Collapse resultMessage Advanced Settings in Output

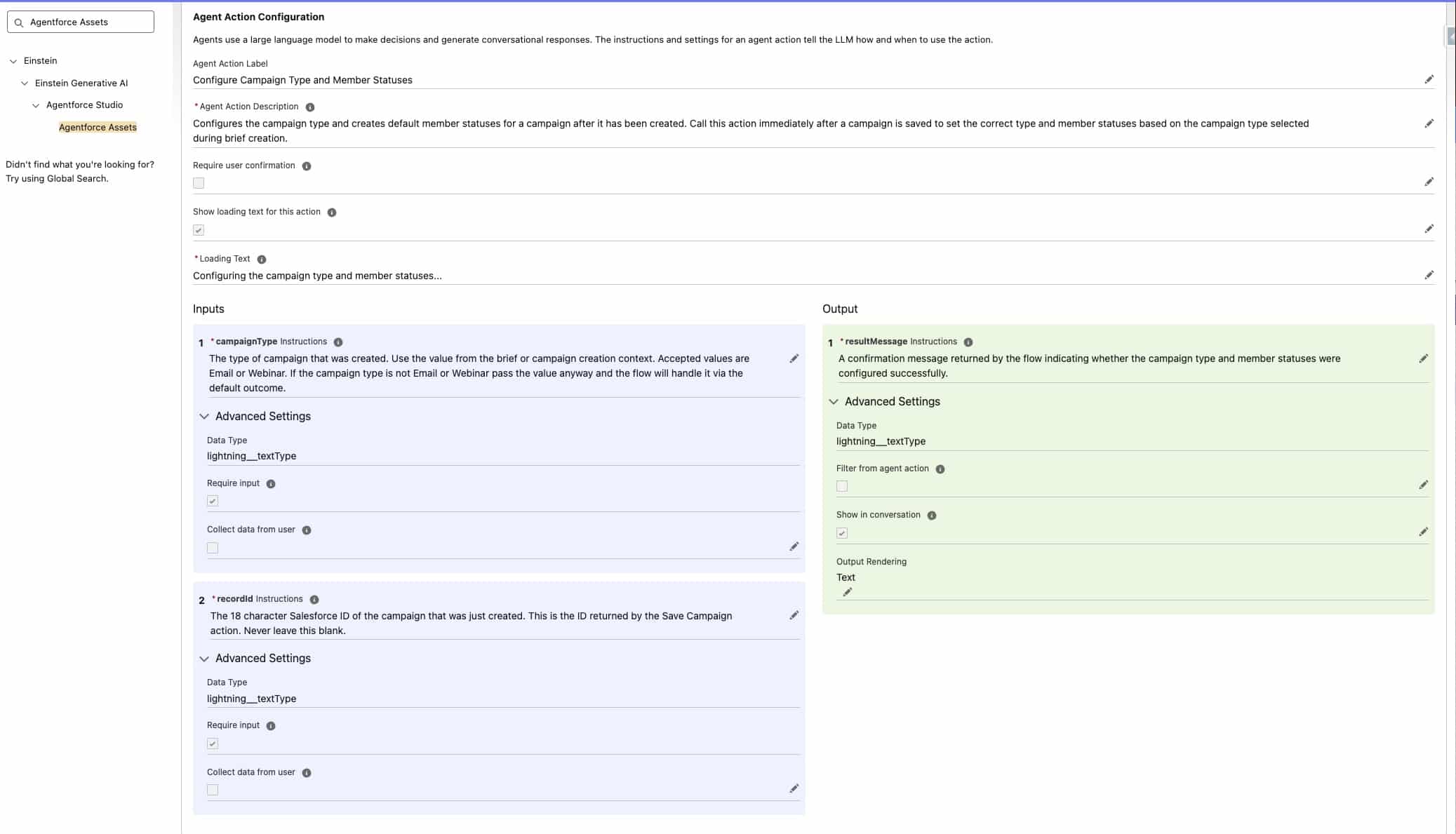tap(834, 402)
